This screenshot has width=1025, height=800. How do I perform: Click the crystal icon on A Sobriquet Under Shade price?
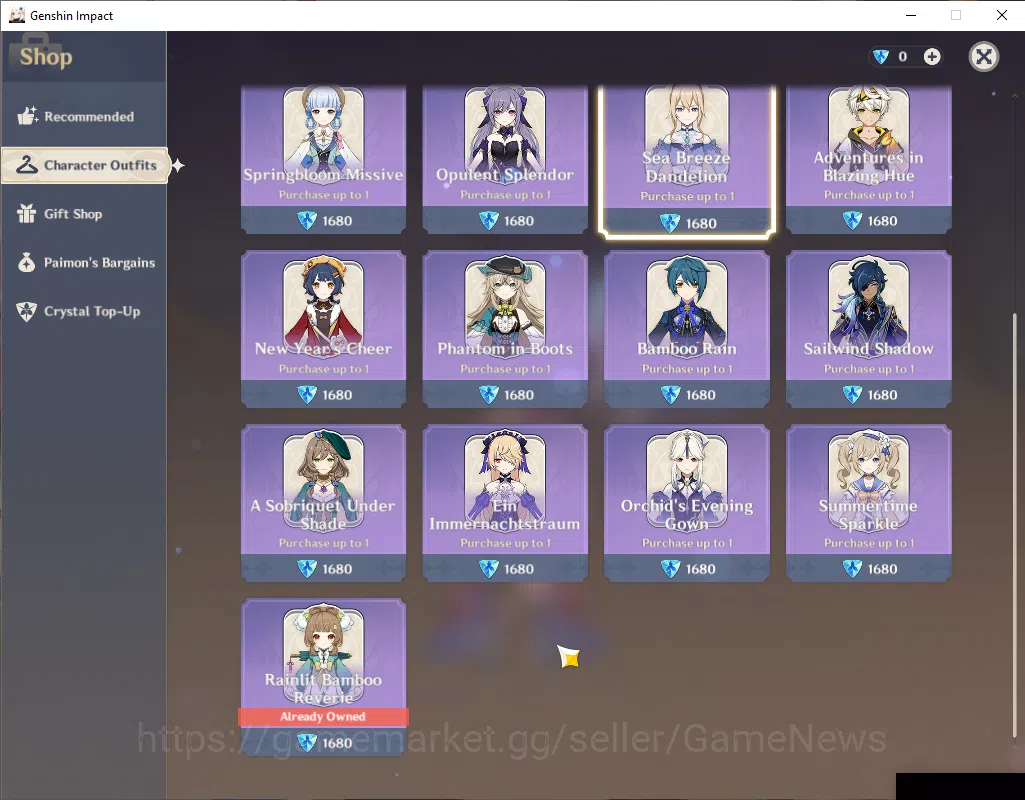[307, 569]
